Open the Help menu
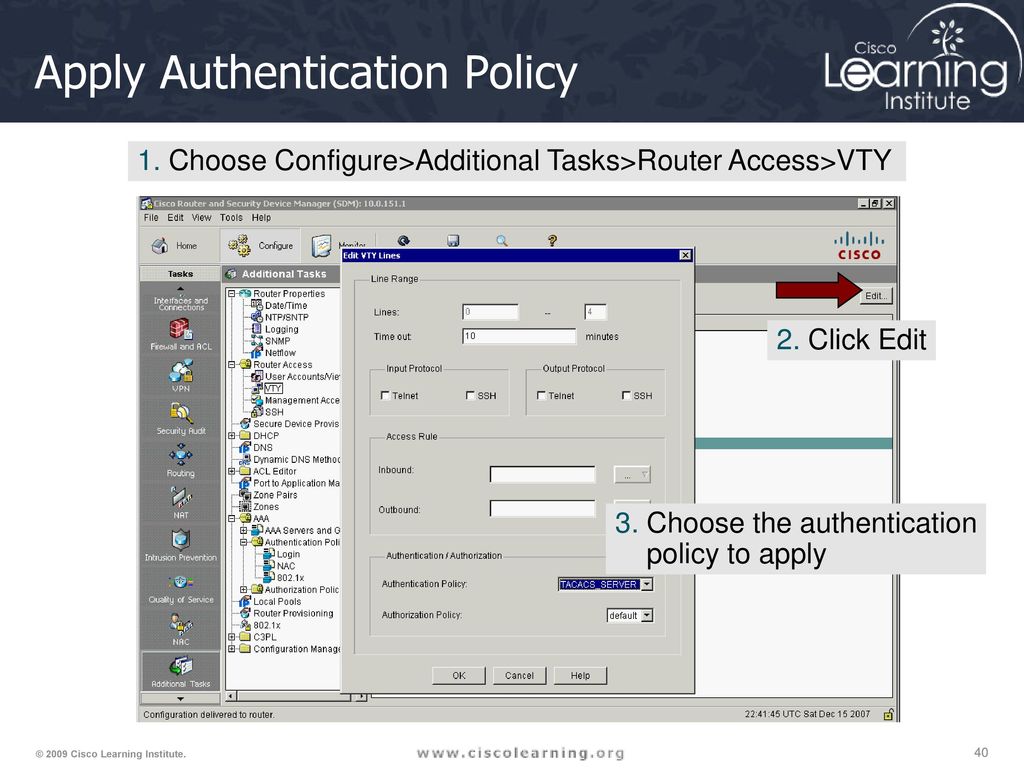 coord(261,217)
